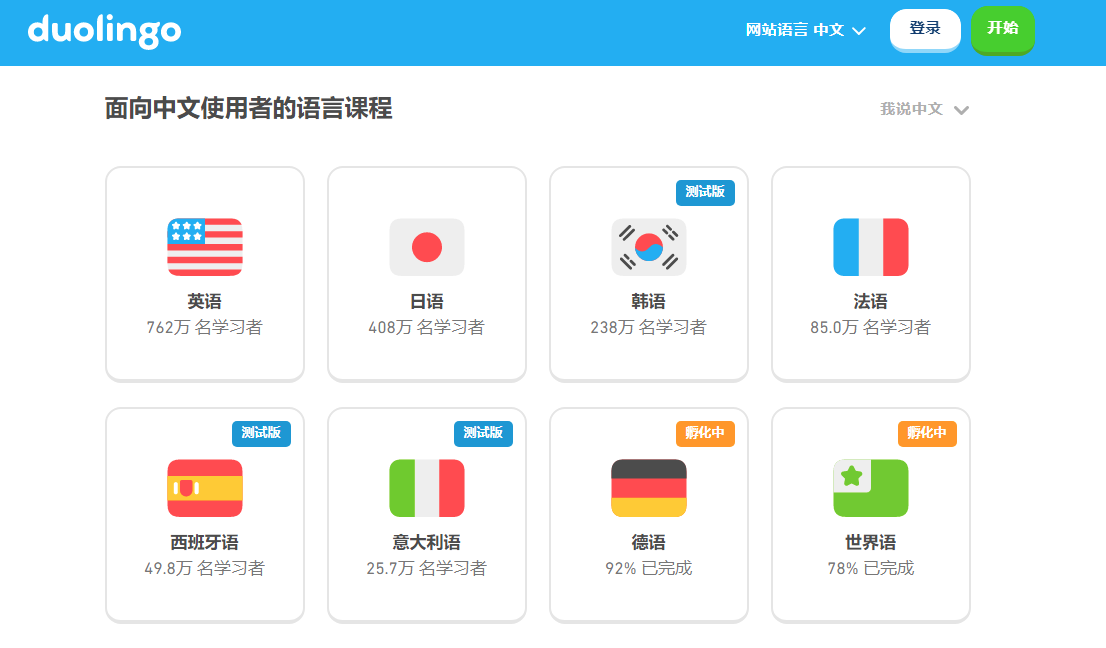
Task: Click the 登录 login button
Action: point(925,29)
